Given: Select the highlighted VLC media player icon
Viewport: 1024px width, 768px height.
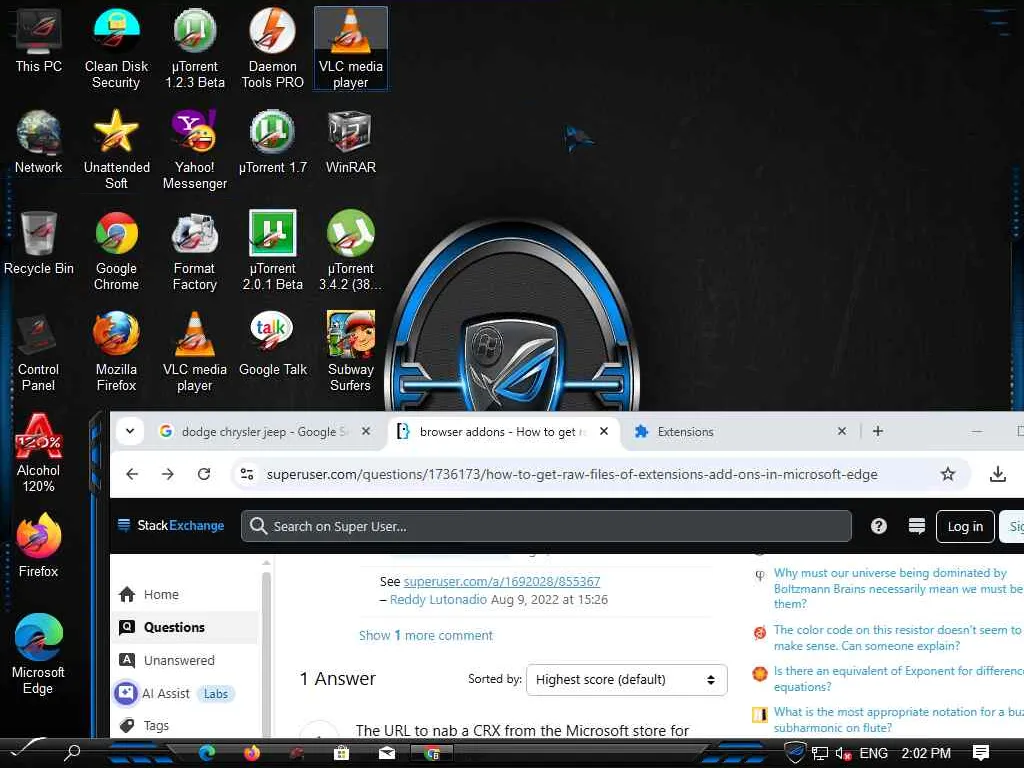Looking at the screenshot, I should pos(351,49).
